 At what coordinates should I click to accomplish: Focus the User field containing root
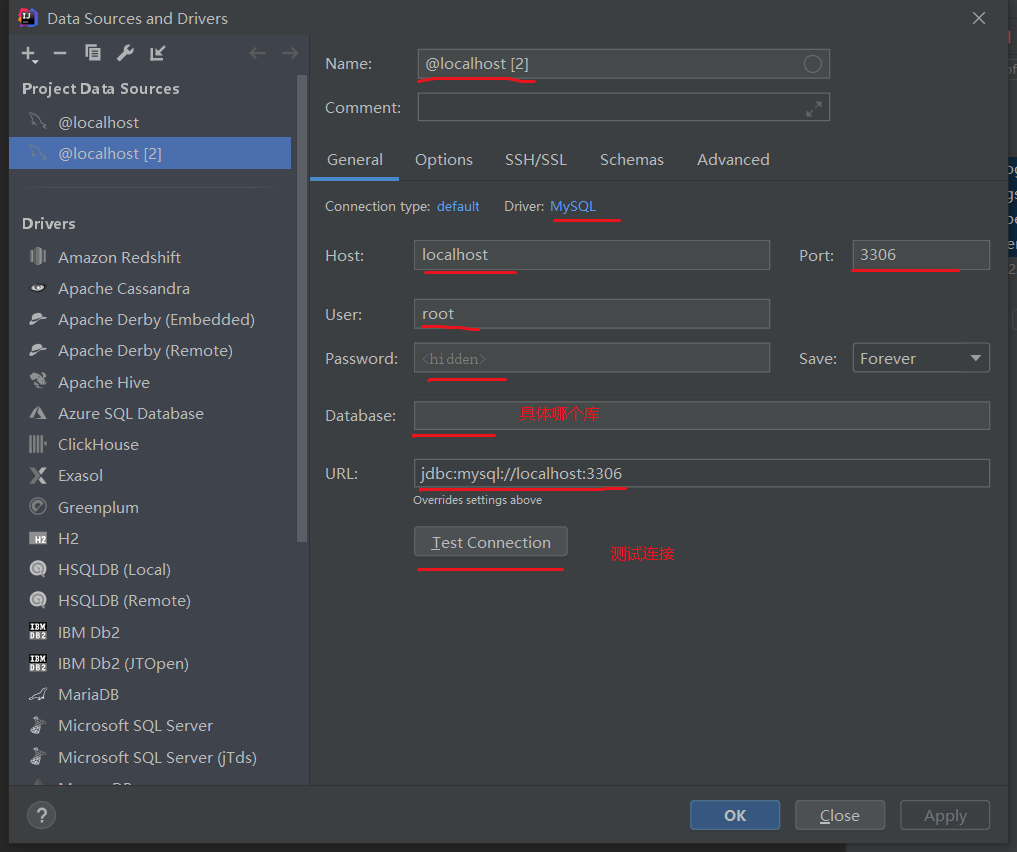(x=592, y=314)
